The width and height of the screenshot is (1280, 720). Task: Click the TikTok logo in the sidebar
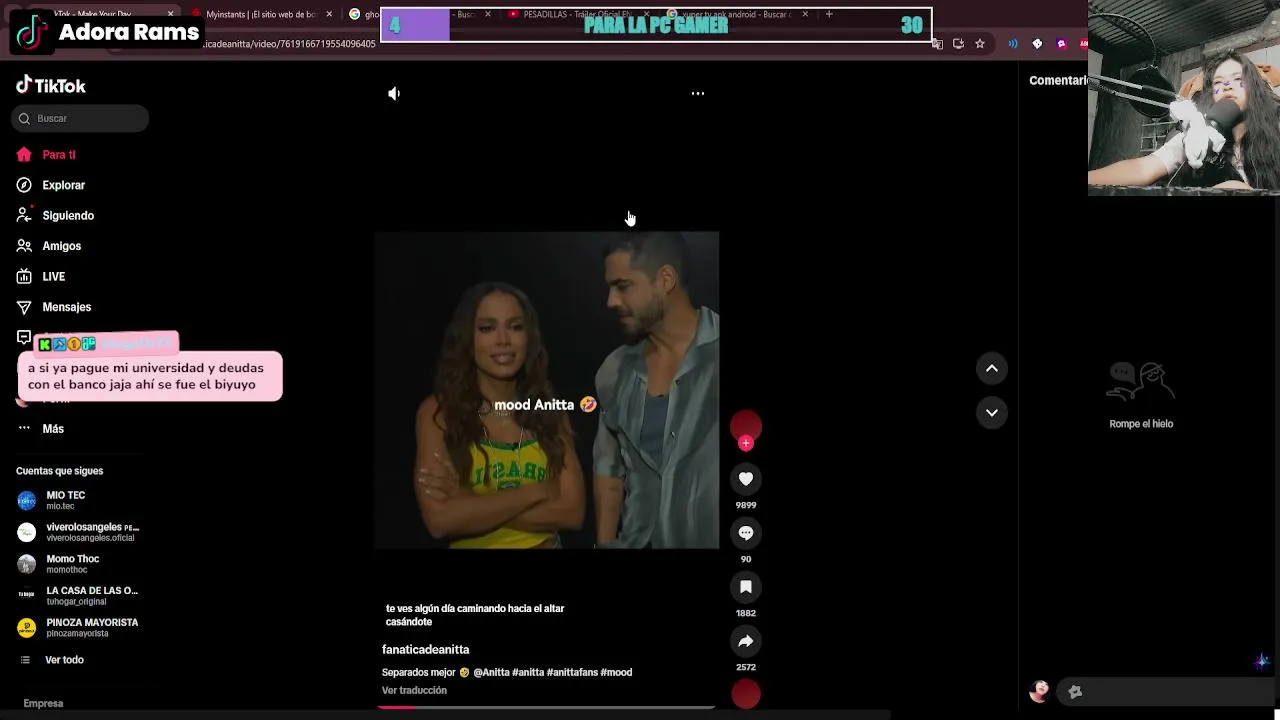(51, 85)
